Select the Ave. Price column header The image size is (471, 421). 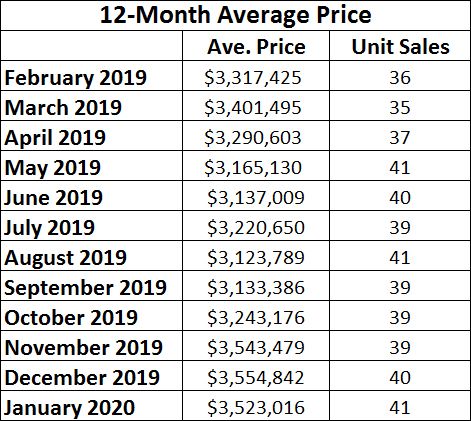[x=256, y=46]
